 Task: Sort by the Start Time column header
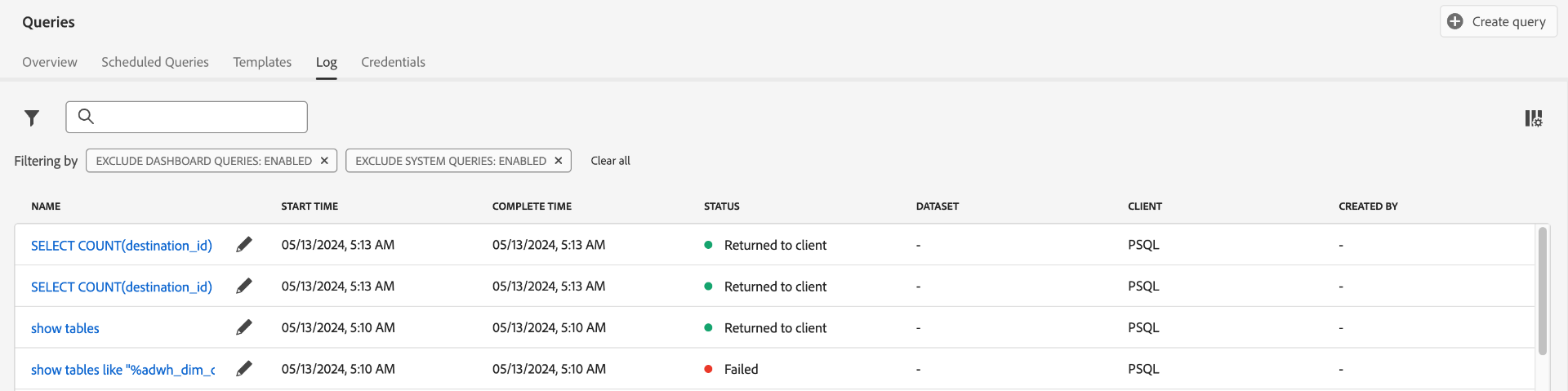coord(310,207)
